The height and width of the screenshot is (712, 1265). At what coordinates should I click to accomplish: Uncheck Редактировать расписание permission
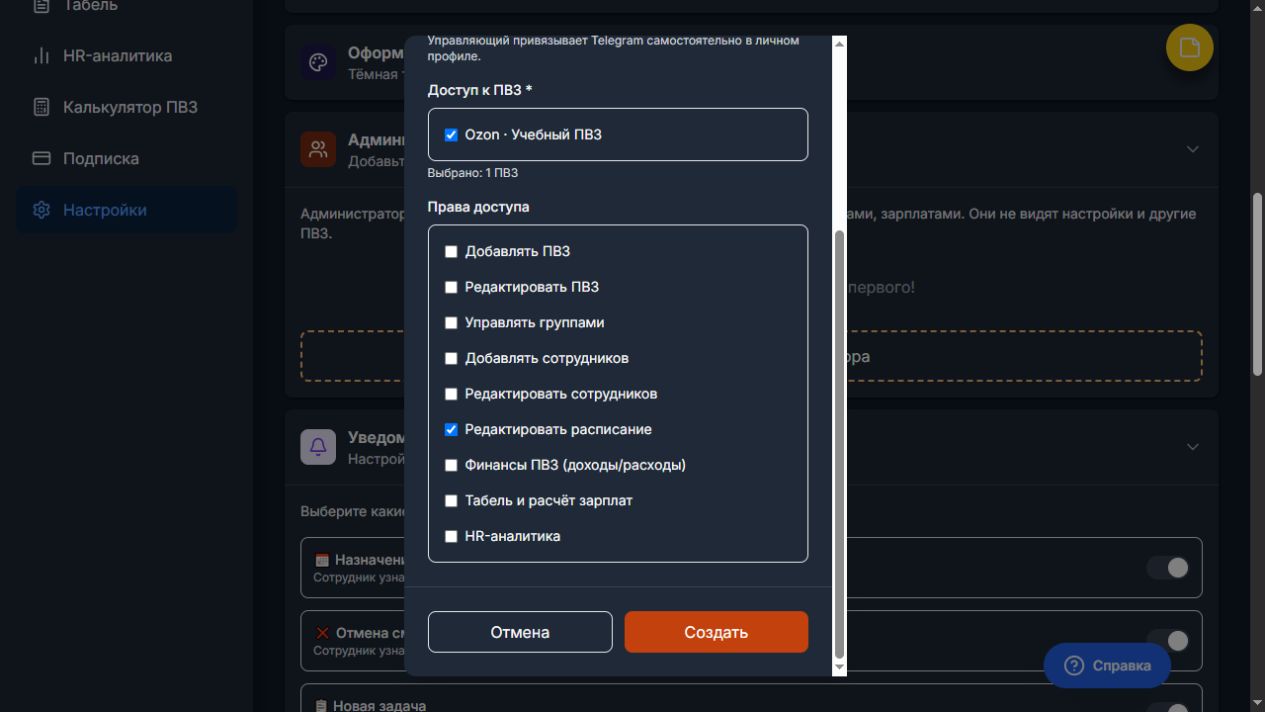[x=451, y=429]
